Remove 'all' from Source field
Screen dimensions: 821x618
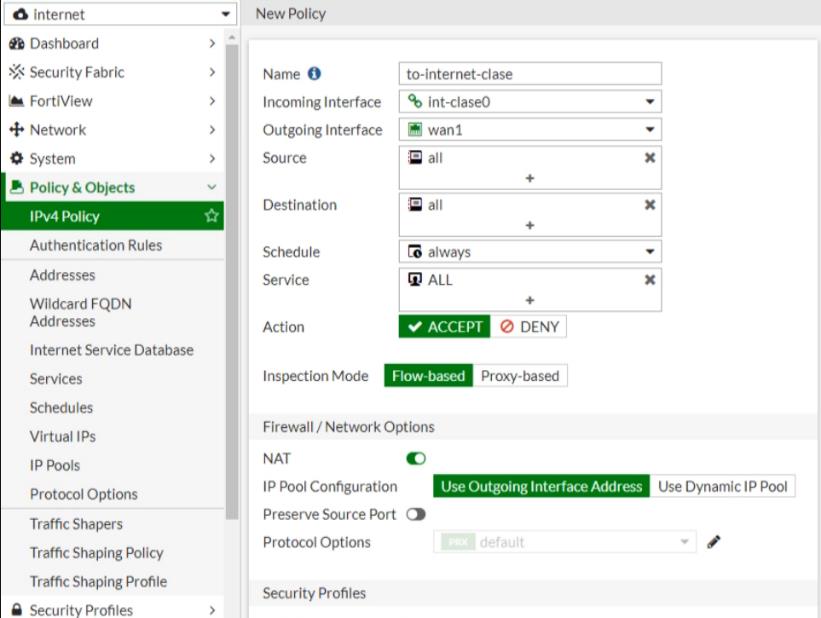(x=650, y=158)
